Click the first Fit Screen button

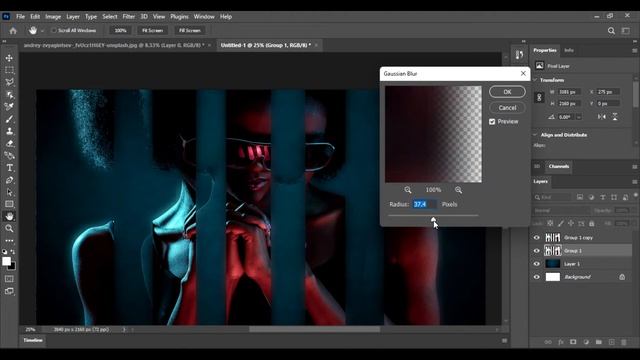coord(152,31)
